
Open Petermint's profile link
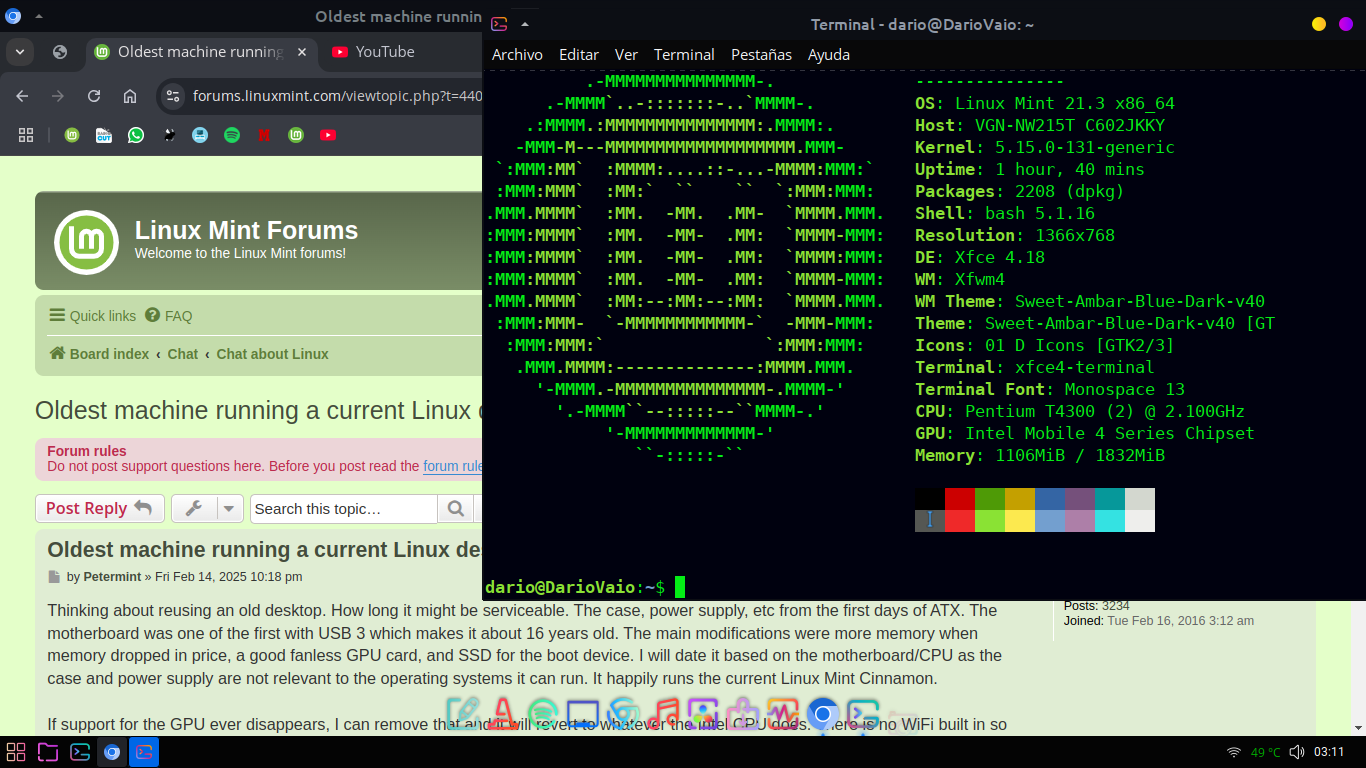click(112, 577)
